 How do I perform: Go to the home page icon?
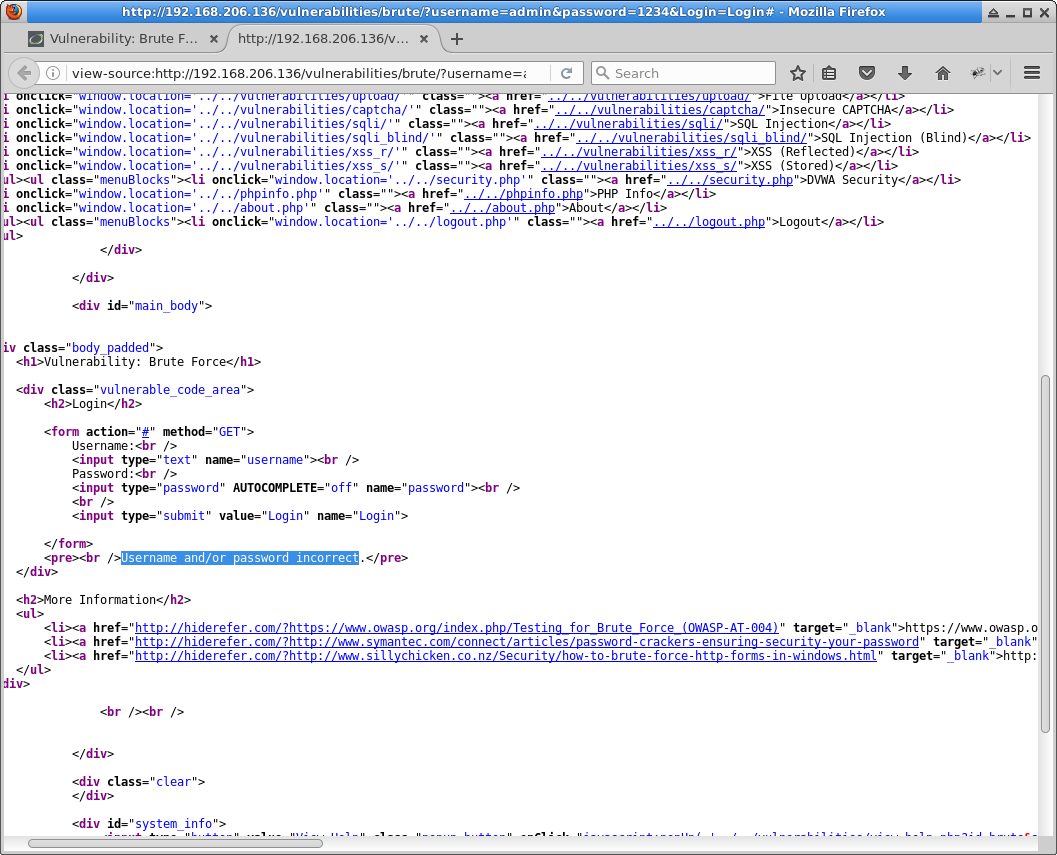(942, 73)
